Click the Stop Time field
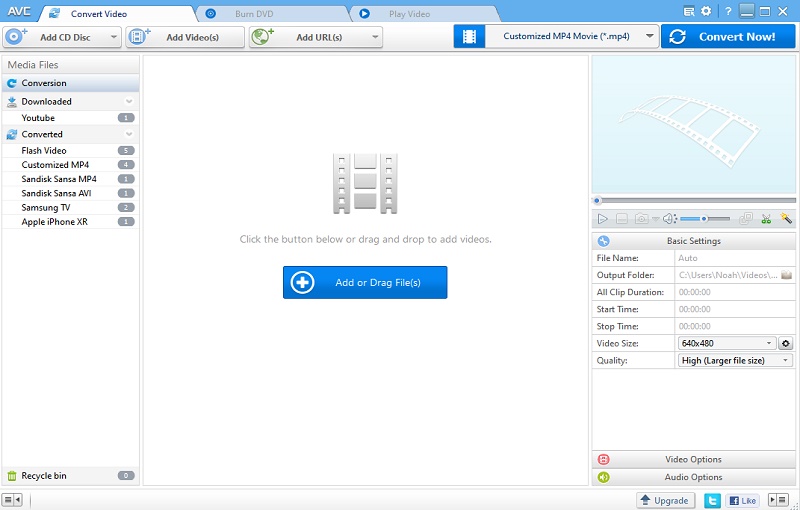Viewport: 800px width, 510px height. point(735,326)
